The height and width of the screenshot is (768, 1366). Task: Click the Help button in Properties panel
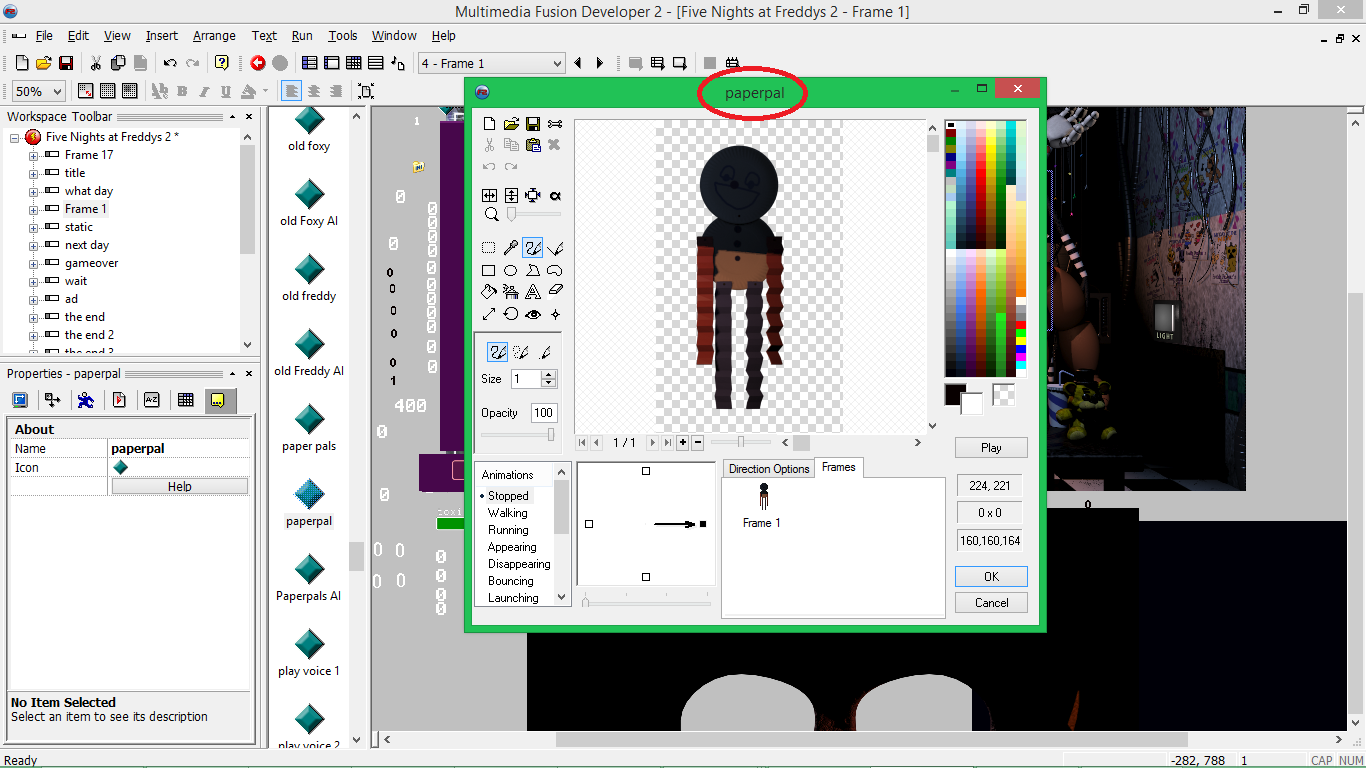click(180, 487)
